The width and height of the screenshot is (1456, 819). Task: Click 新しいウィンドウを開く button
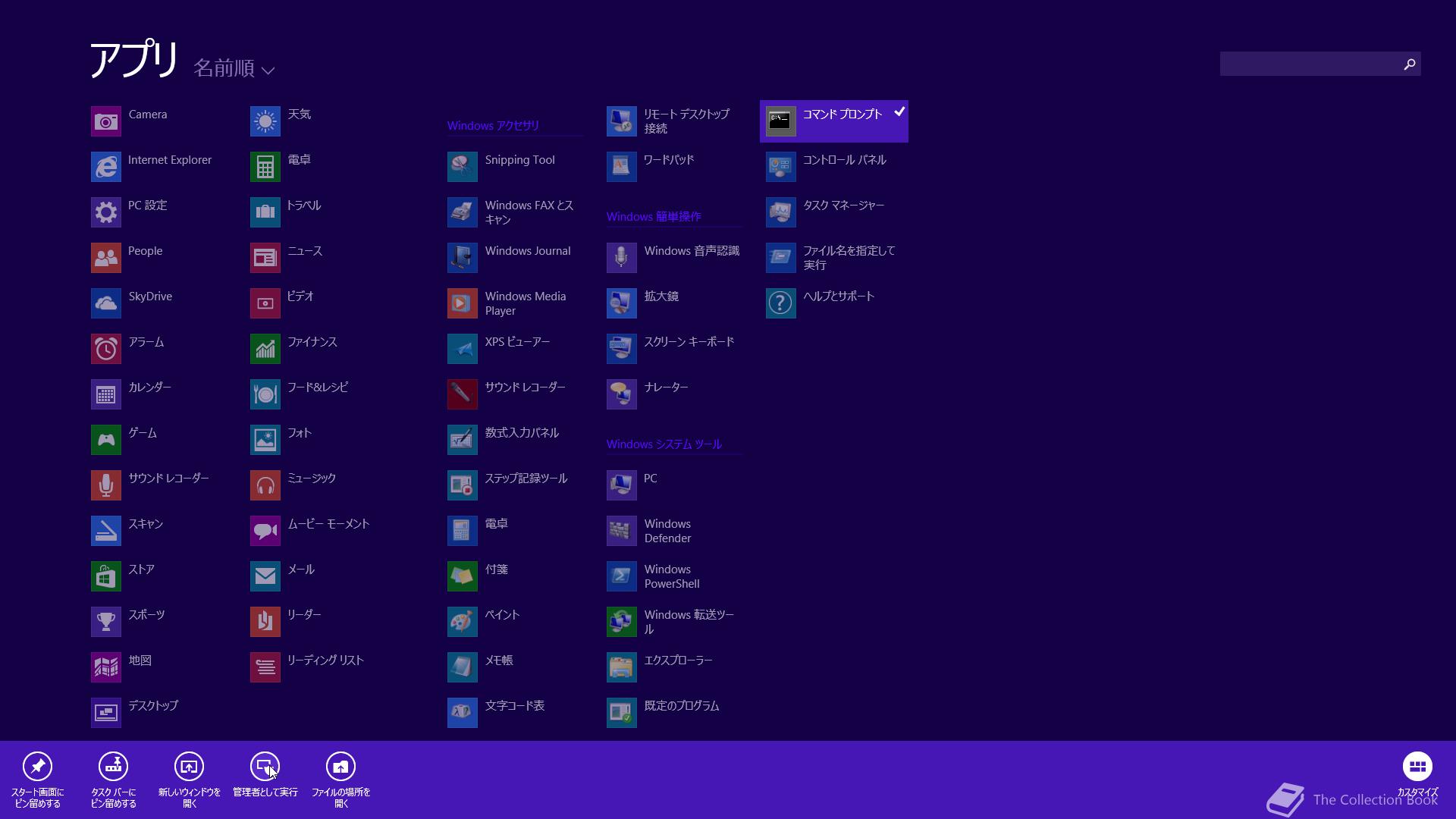[x=189, y=780]
